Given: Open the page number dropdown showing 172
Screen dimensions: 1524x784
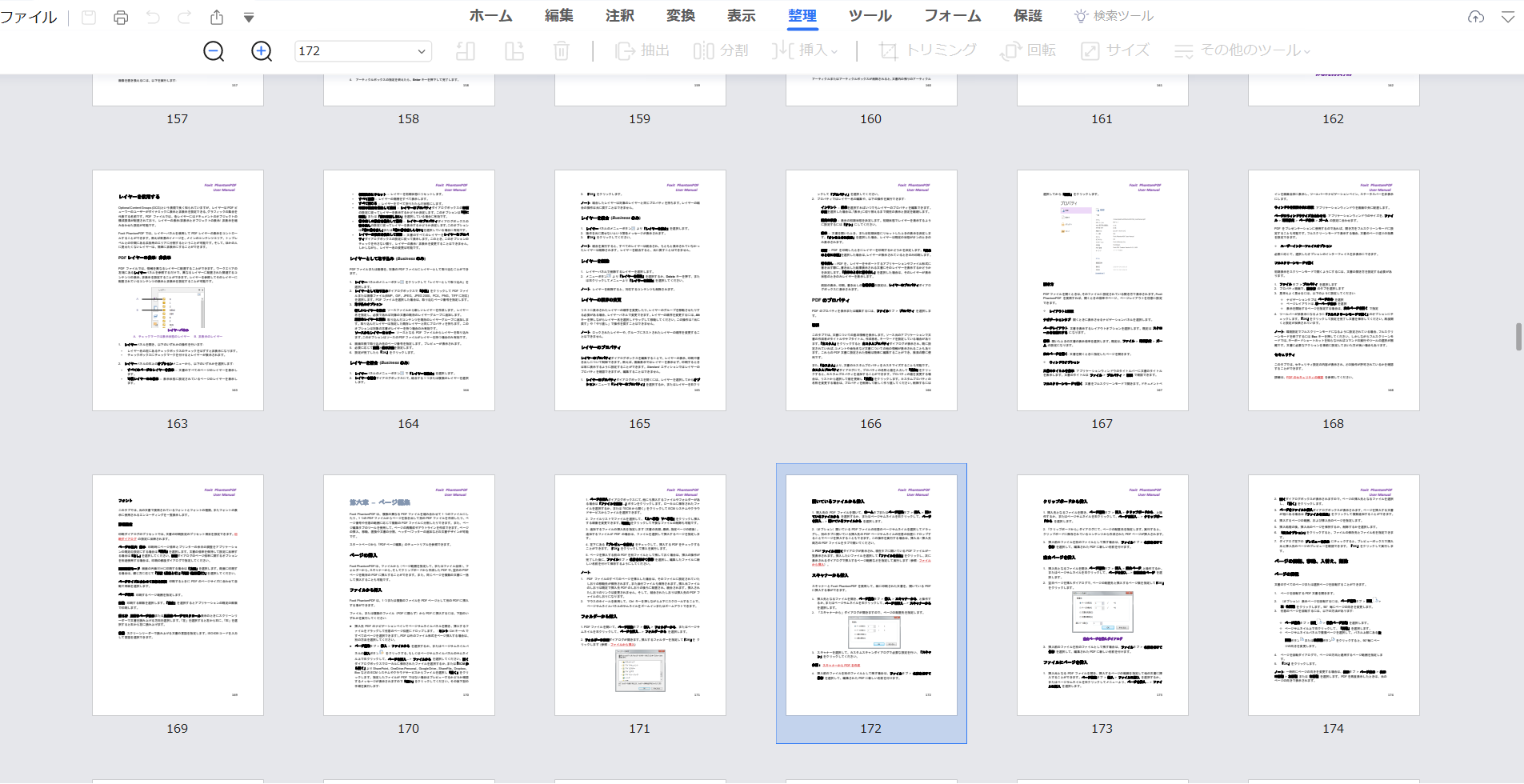Looking at the screenshot, I should coord(421,51).
